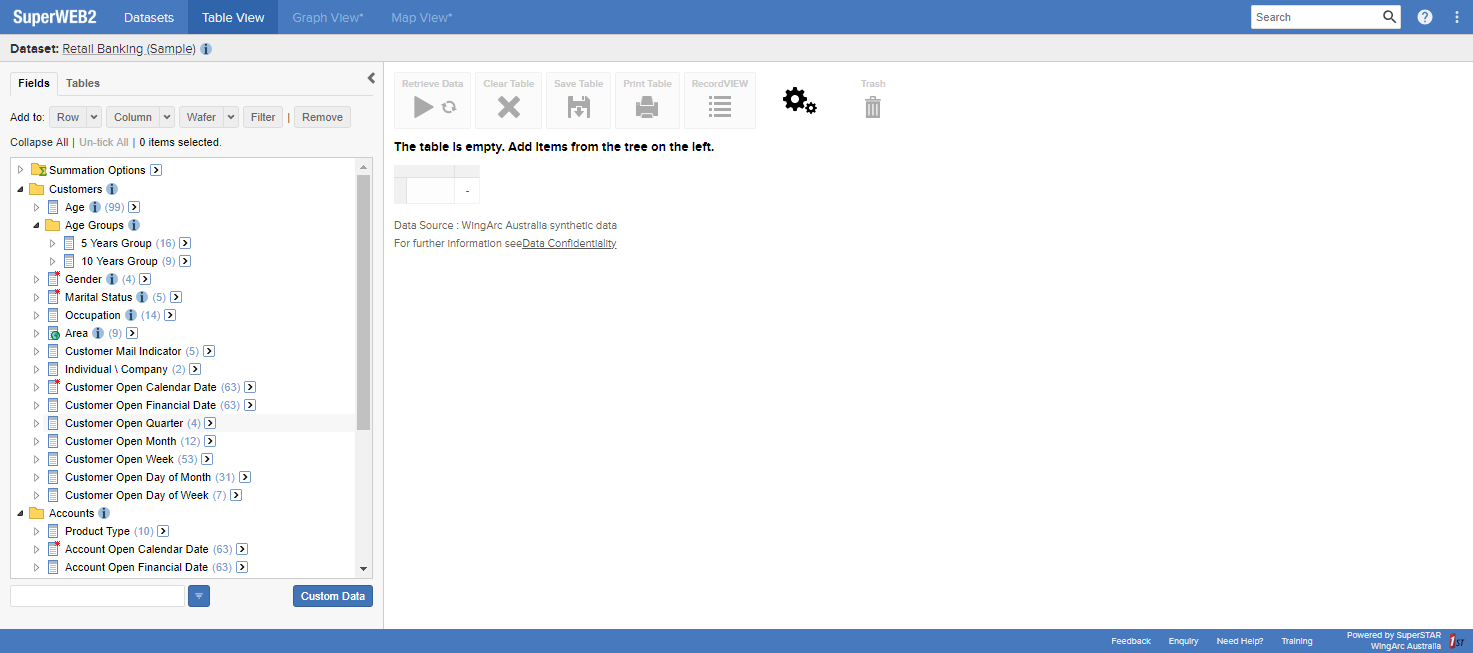
Task: Open the Wafer dropdown arrow
Action: click(231, 117)
